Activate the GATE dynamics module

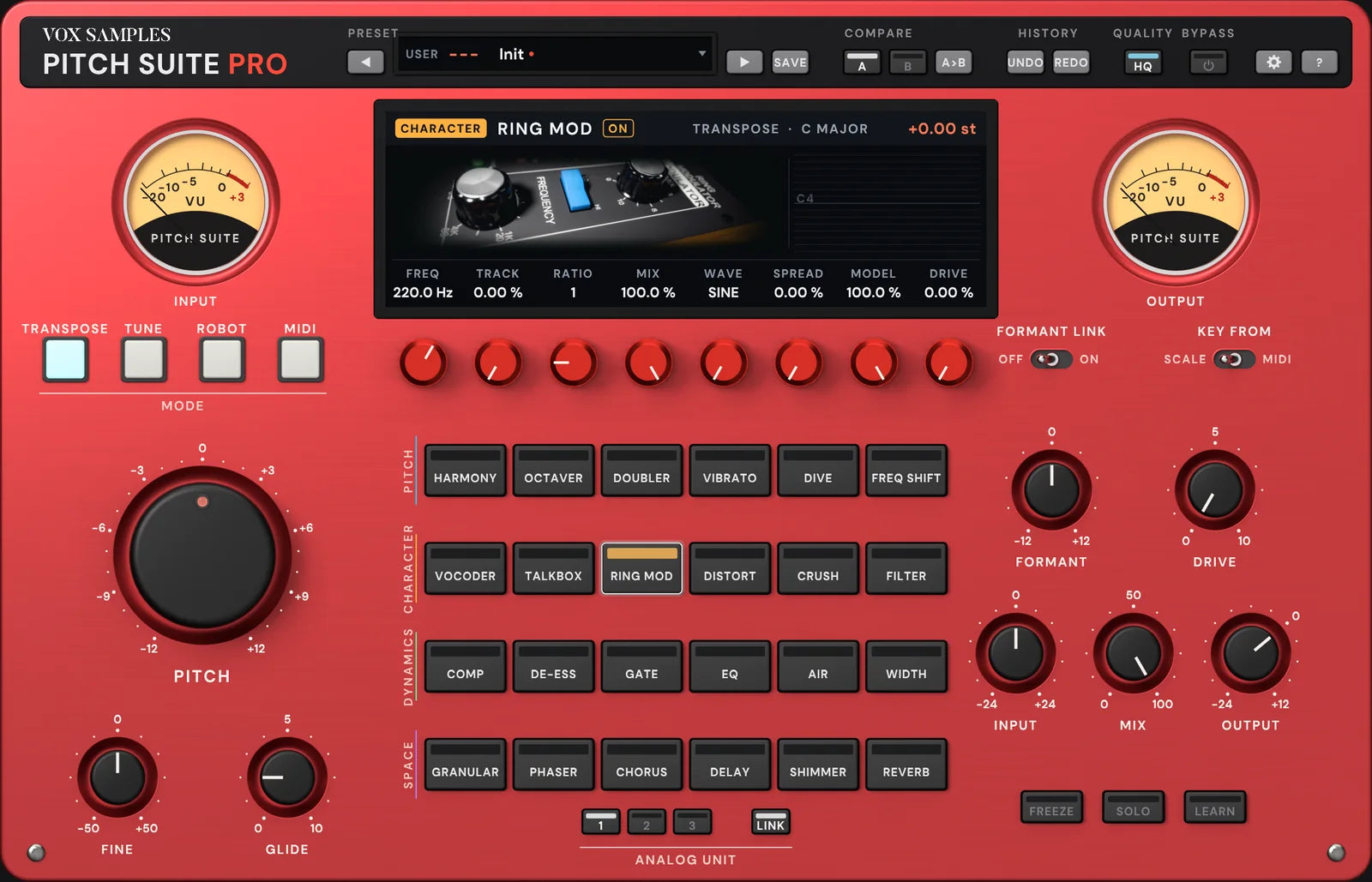pyautogui.click(x=641, y=666)
